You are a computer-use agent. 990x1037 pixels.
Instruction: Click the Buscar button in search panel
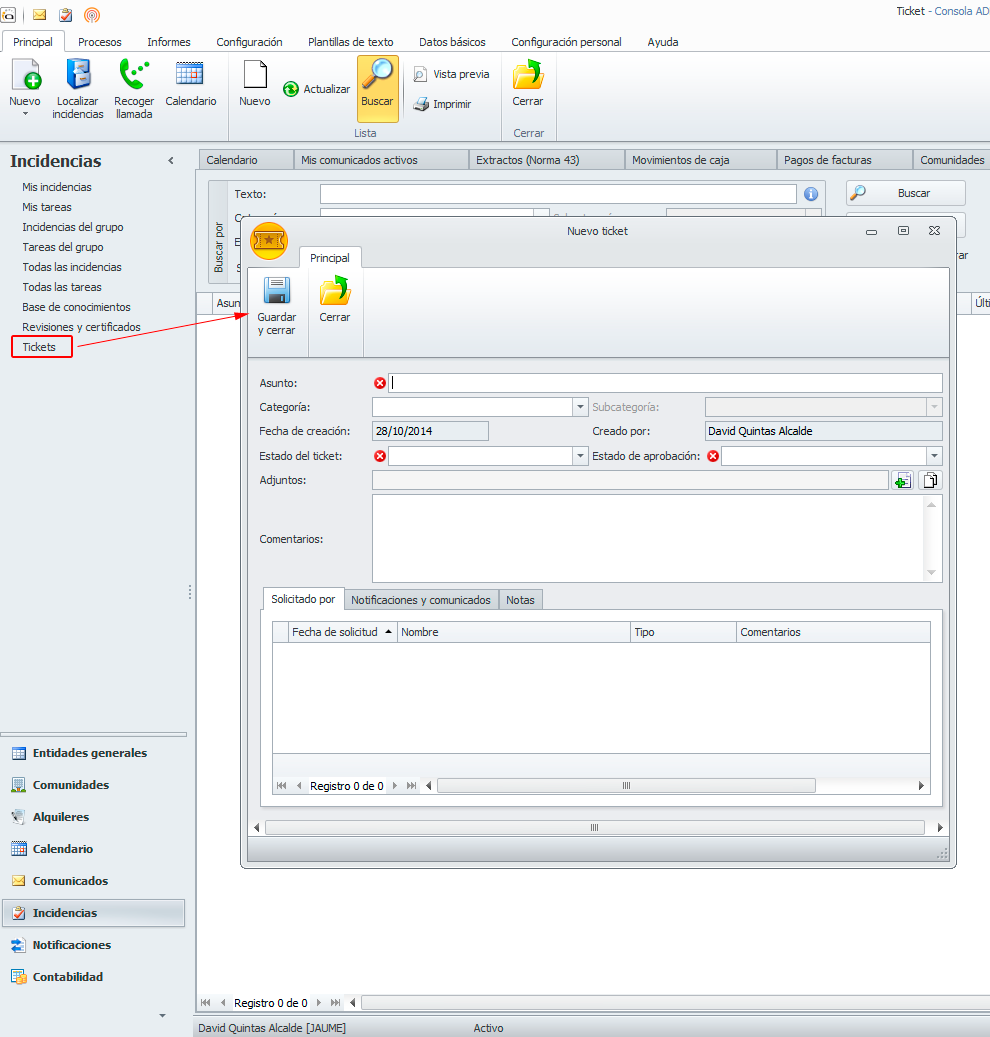(x=905, y=193)
